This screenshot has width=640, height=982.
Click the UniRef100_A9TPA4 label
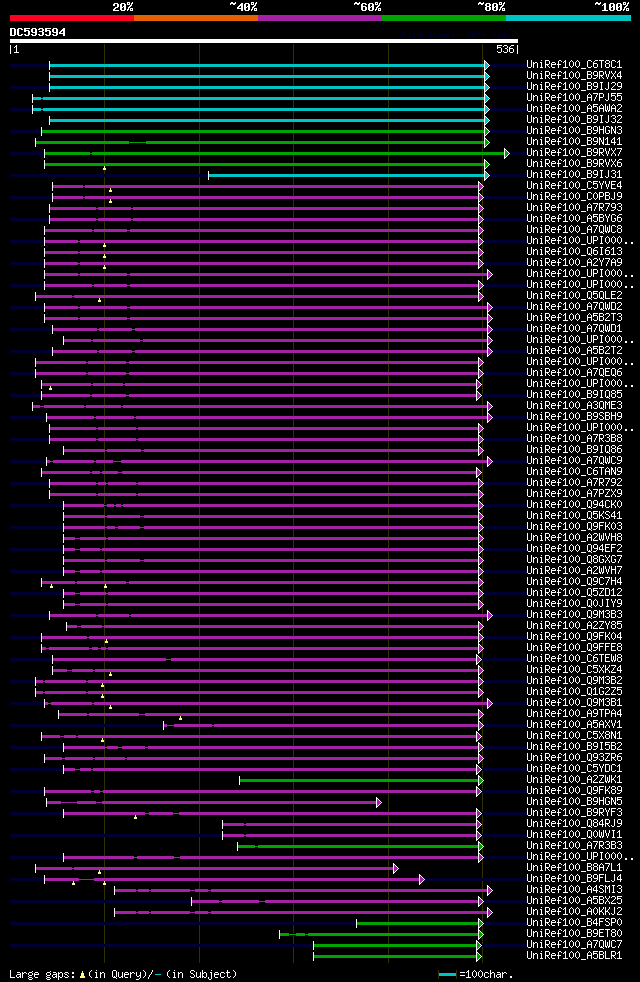574,714
